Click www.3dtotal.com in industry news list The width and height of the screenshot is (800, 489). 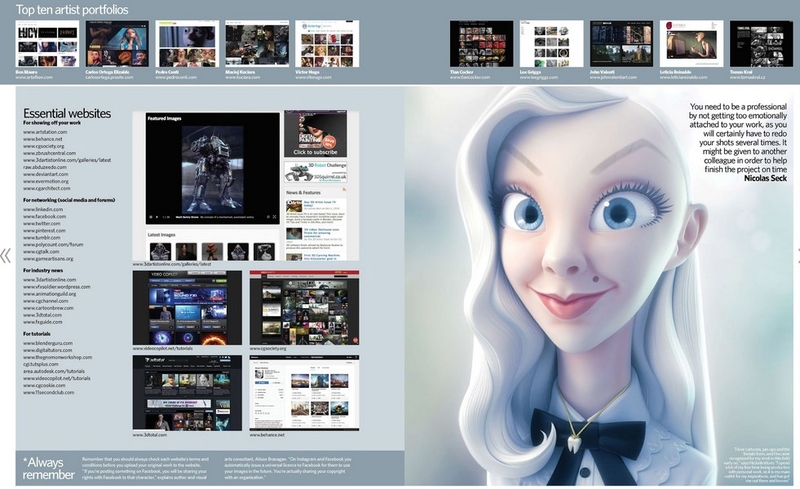click(42, 315)
